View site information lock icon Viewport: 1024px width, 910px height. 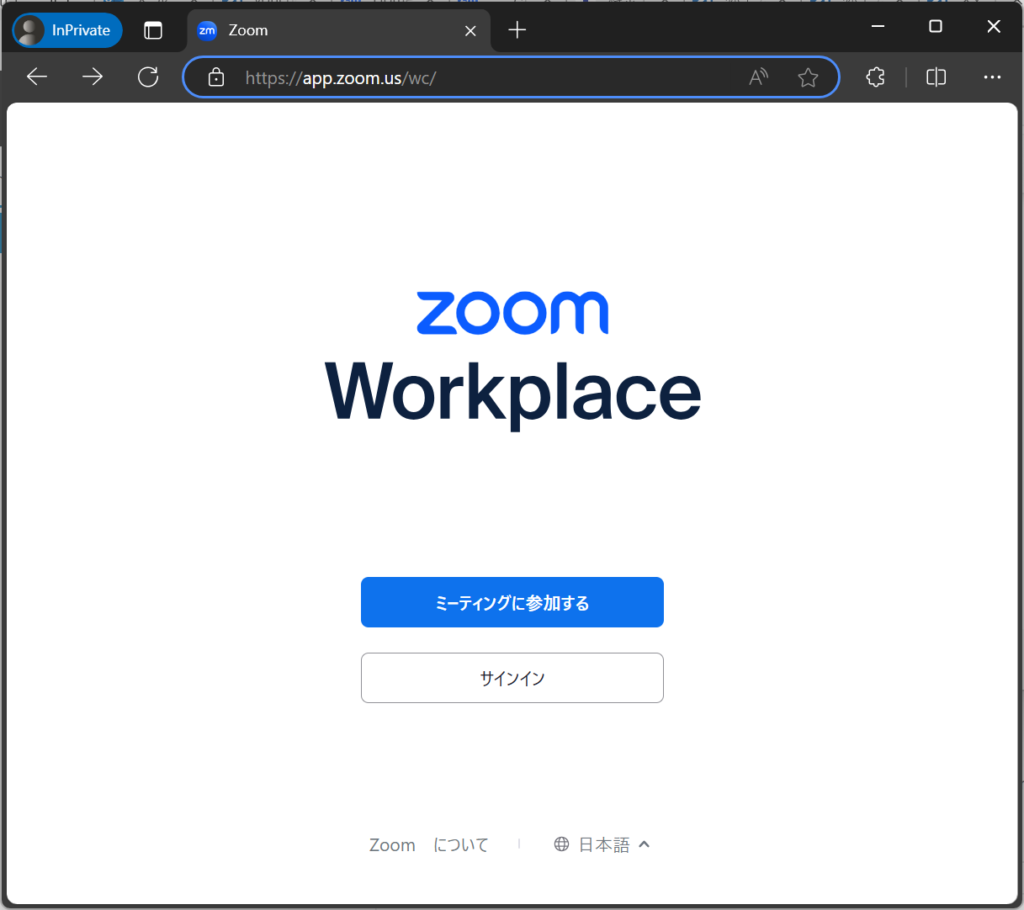coord(216,78)
